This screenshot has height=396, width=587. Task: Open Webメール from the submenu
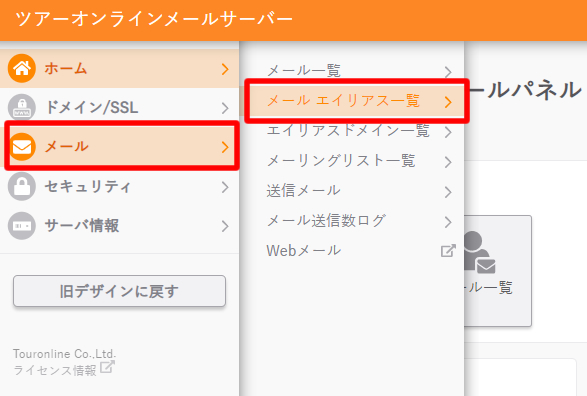(x=352, y=251)
